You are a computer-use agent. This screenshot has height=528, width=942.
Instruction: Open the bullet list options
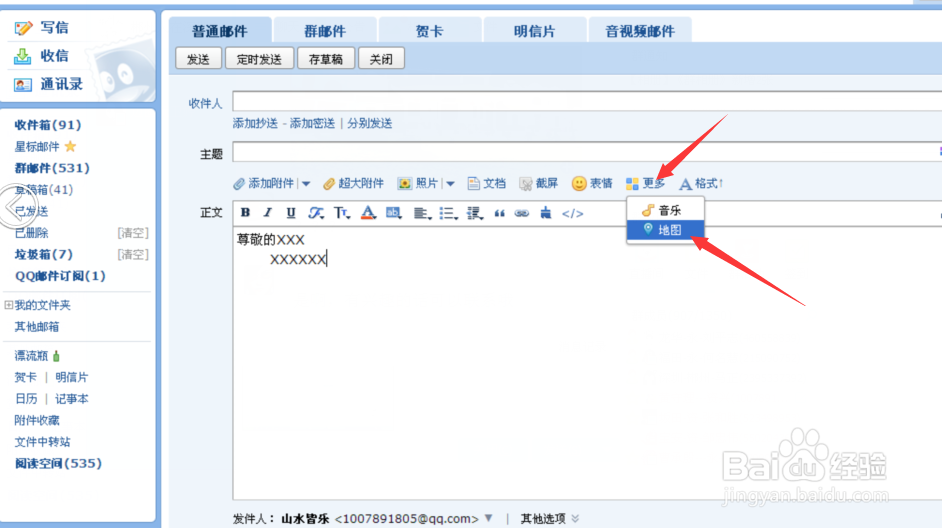(448, 213)
